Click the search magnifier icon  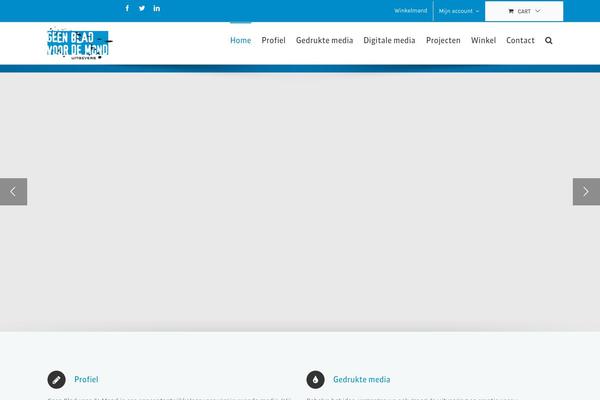tap(549, 41)
